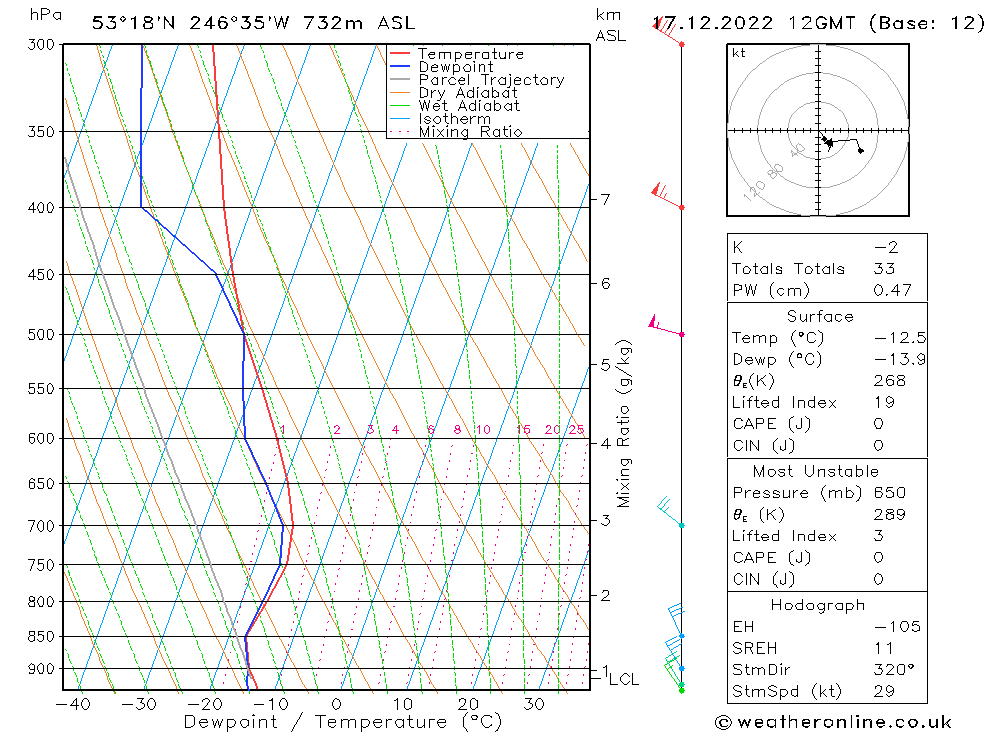
Task: Click the SREH value 11
Action: coord(884,648)
